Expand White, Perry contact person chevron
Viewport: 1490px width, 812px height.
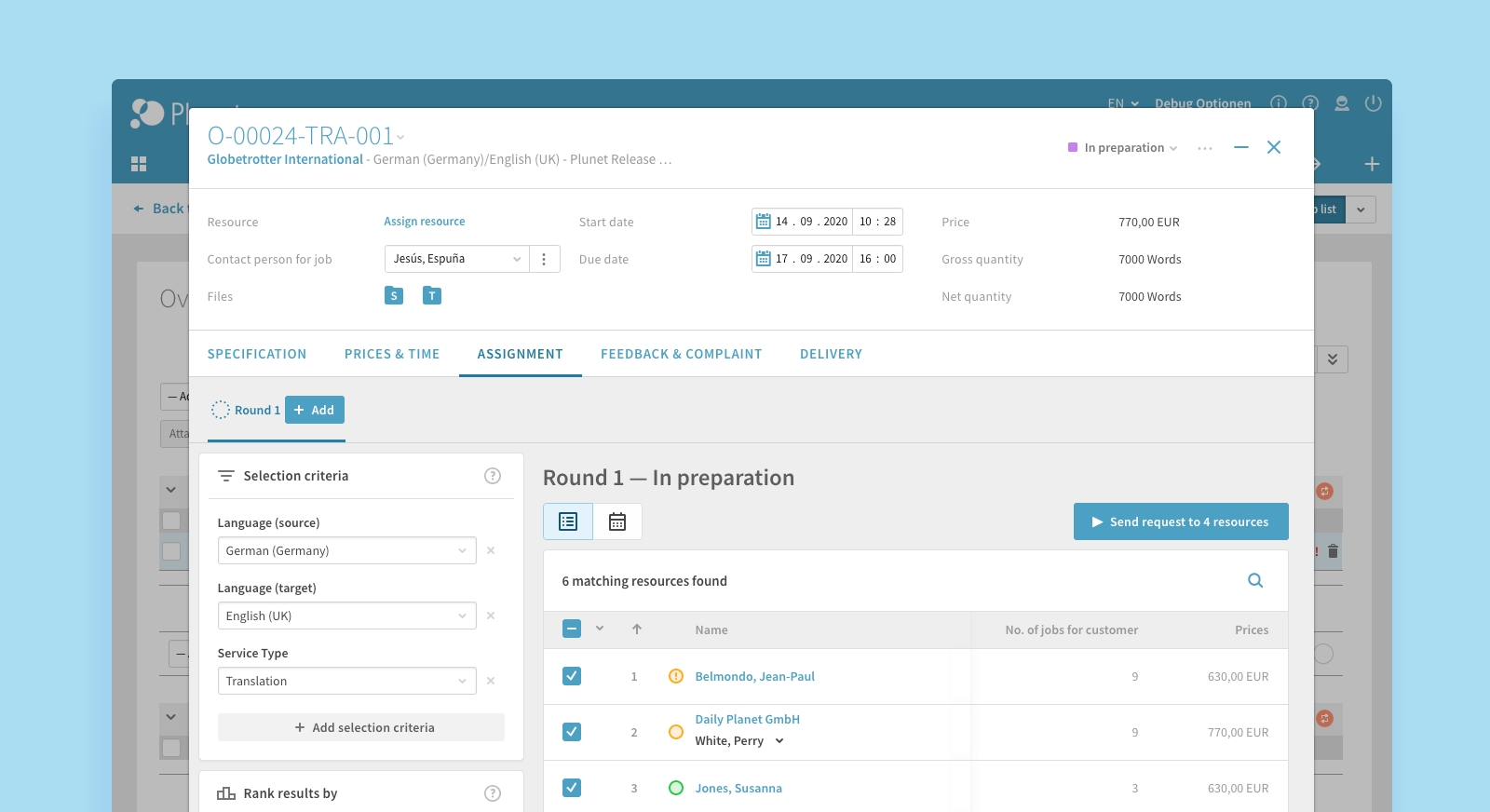tap(779, 741)
